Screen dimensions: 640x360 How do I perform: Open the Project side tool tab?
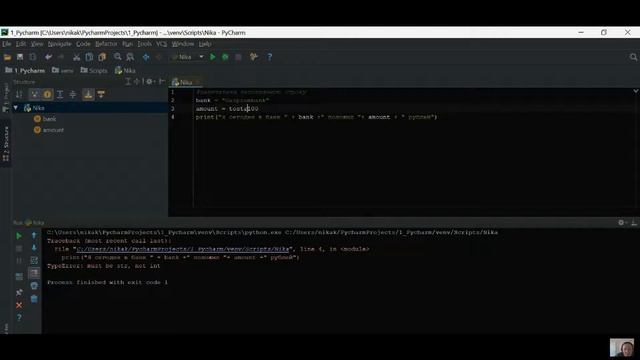[6, 98]
